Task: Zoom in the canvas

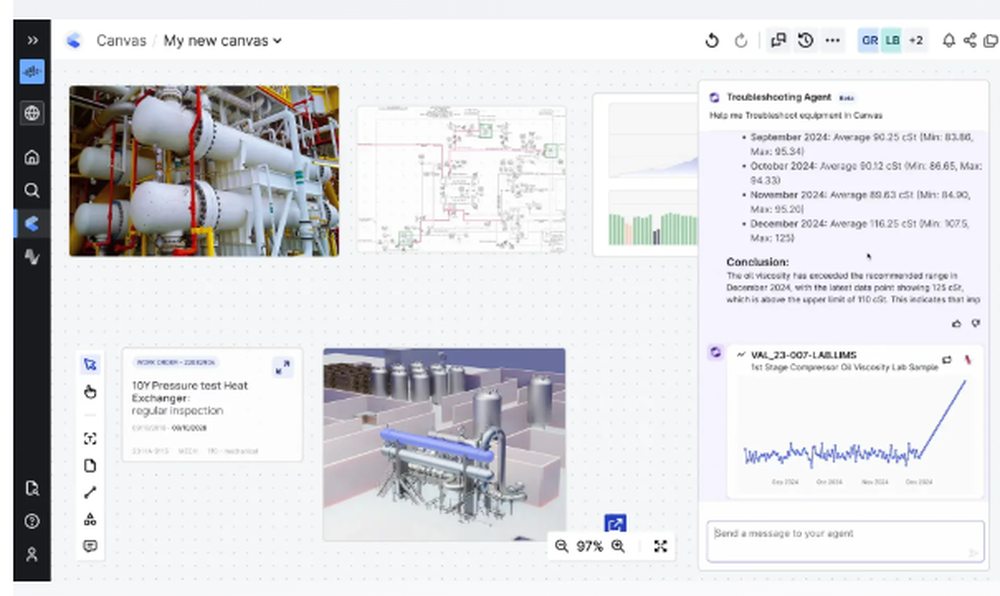Action: [618, 546]
